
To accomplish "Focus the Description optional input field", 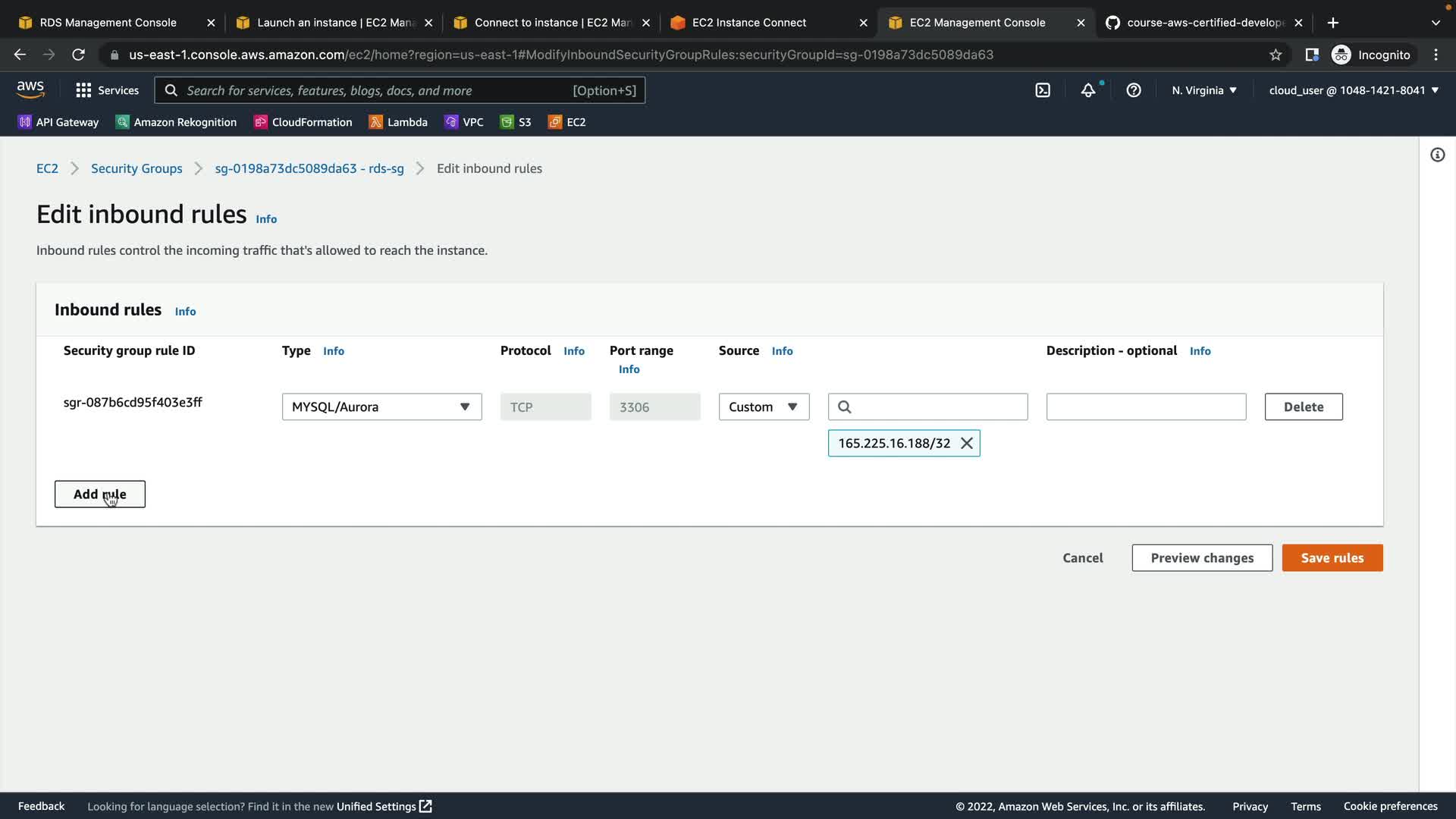I will click(1146, 407).
